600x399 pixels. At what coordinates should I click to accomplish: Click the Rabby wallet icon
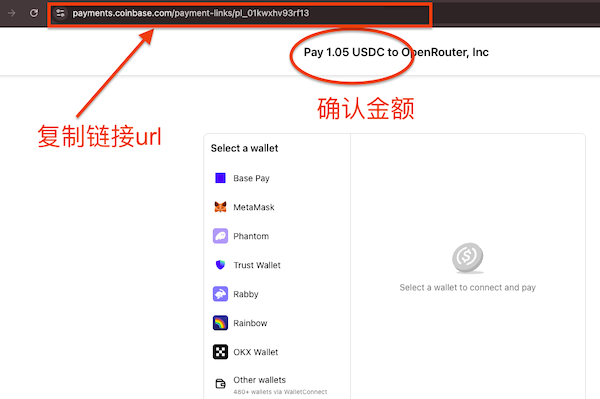(220, 294)
